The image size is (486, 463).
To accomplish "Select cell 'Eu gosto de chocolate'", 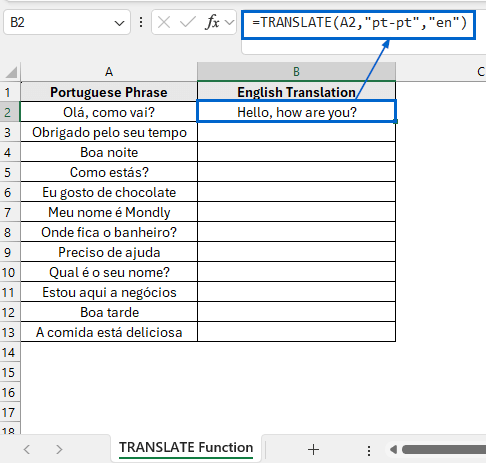I will pos(109,192).
